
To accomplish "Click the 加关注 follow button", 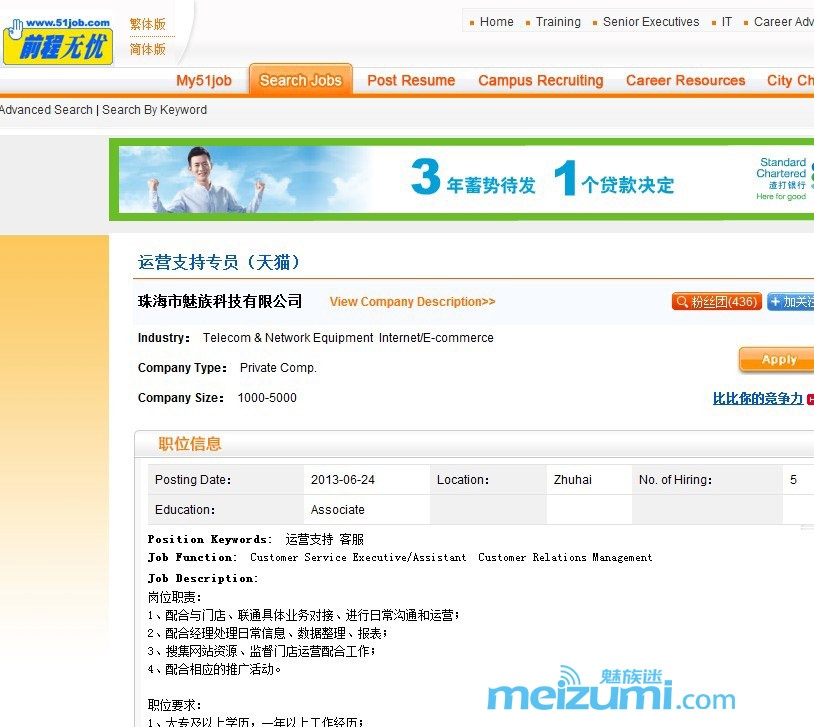I will click(791, 301).
